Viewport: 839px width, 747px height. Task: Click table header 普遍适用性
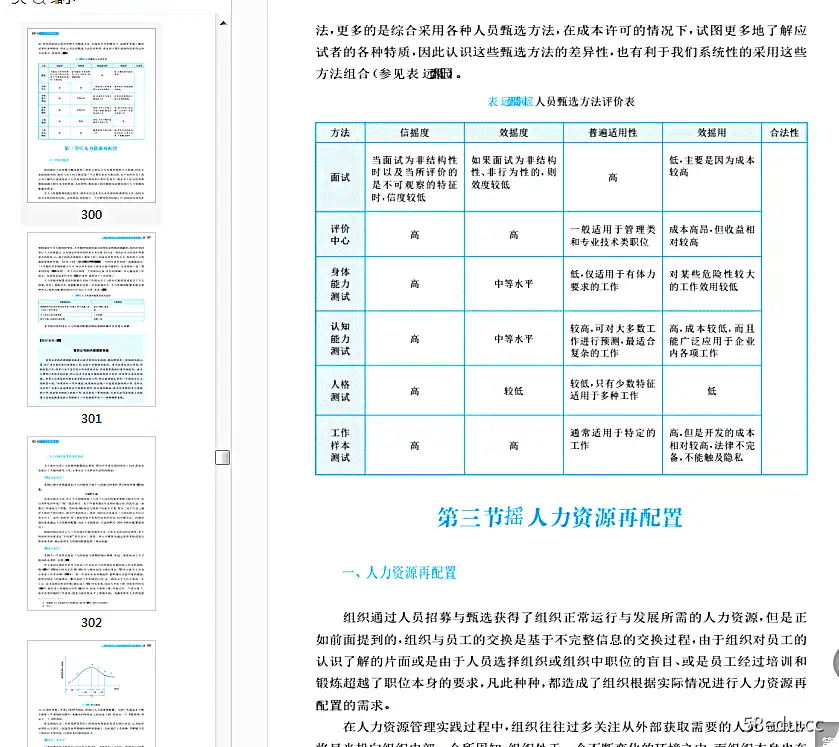(613, 133)
